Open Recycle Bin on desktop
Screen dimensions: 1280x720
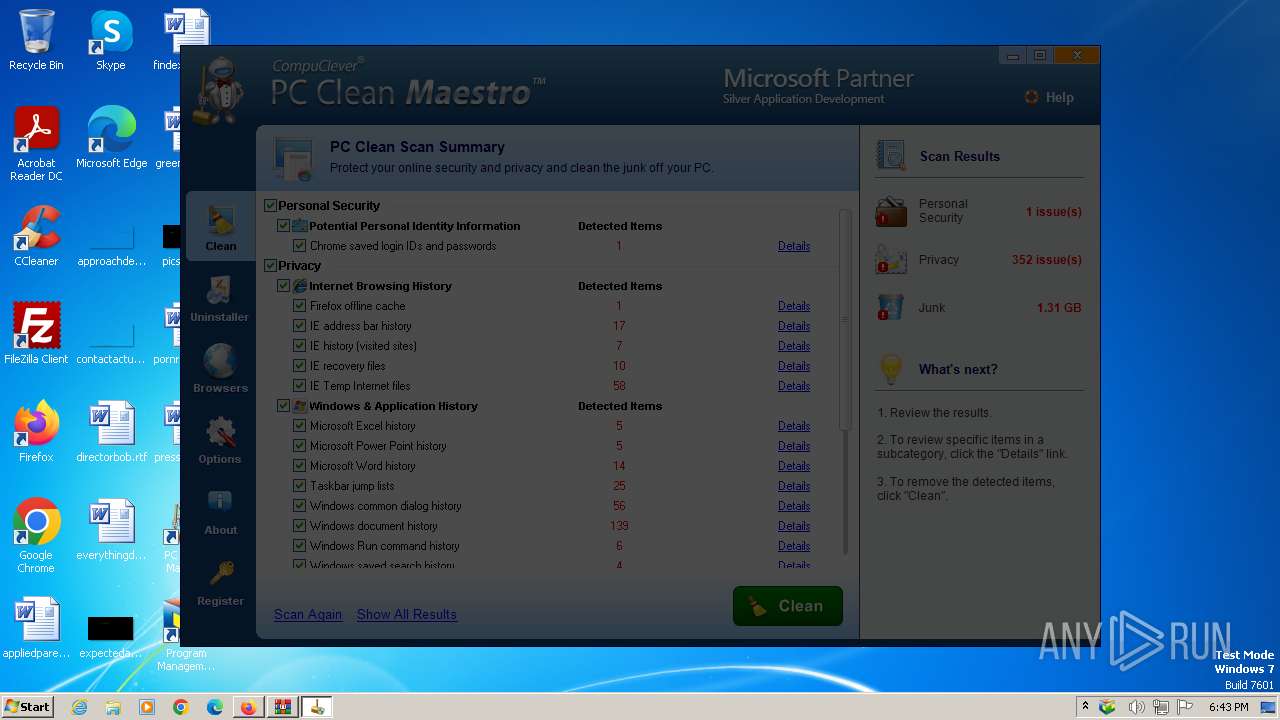pos(36,40)
